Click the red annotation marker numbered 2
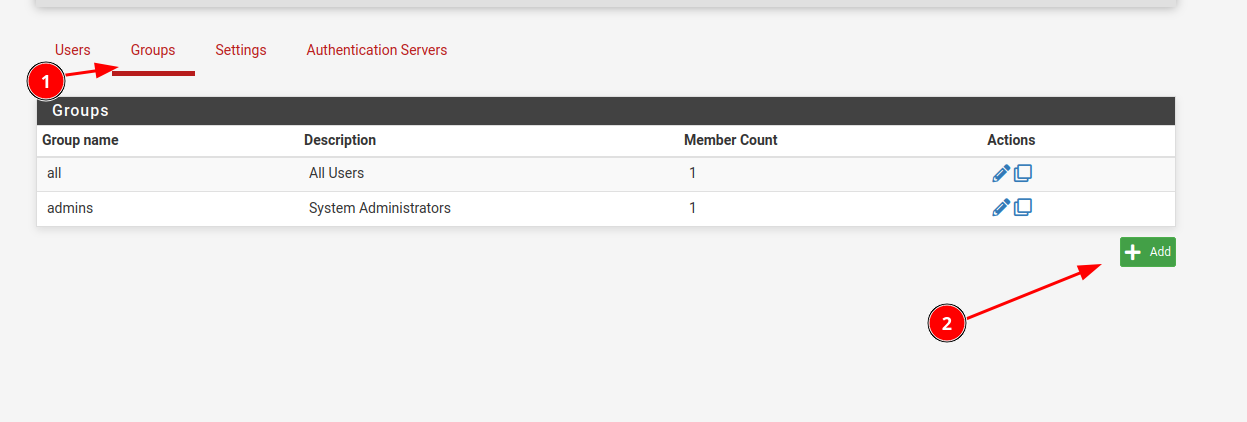This screenshot has width=1247, height=422. click(x=947, y=324)
